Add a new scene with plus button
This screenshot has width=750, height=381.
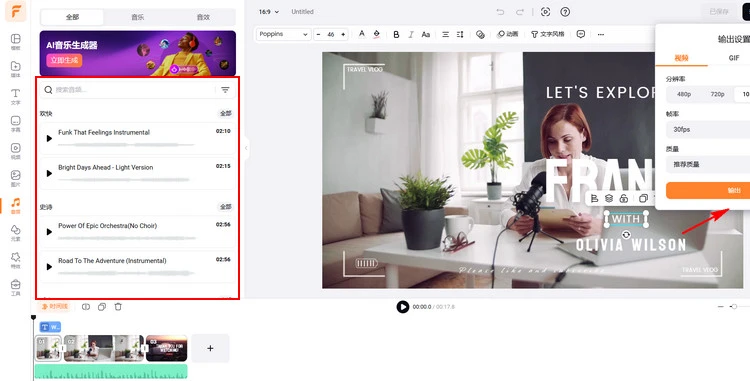click(210, 348)
